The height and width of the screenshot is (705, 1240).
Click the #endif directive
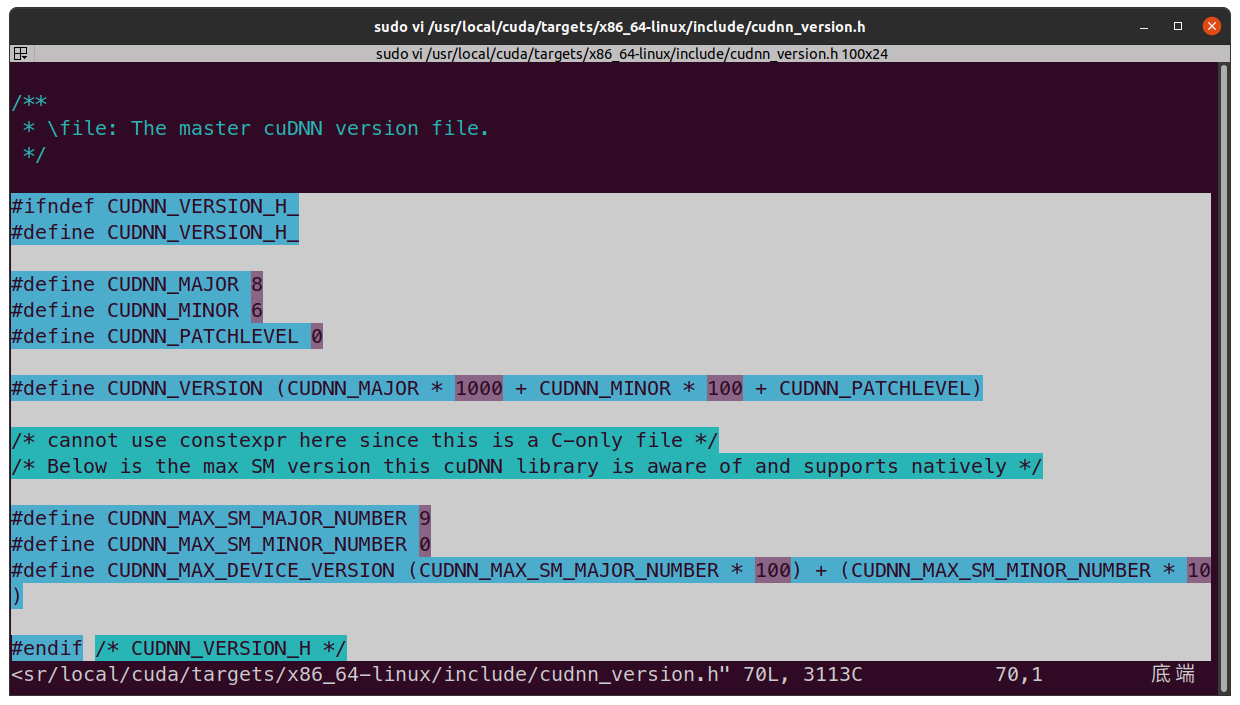[x=47, y=648]
